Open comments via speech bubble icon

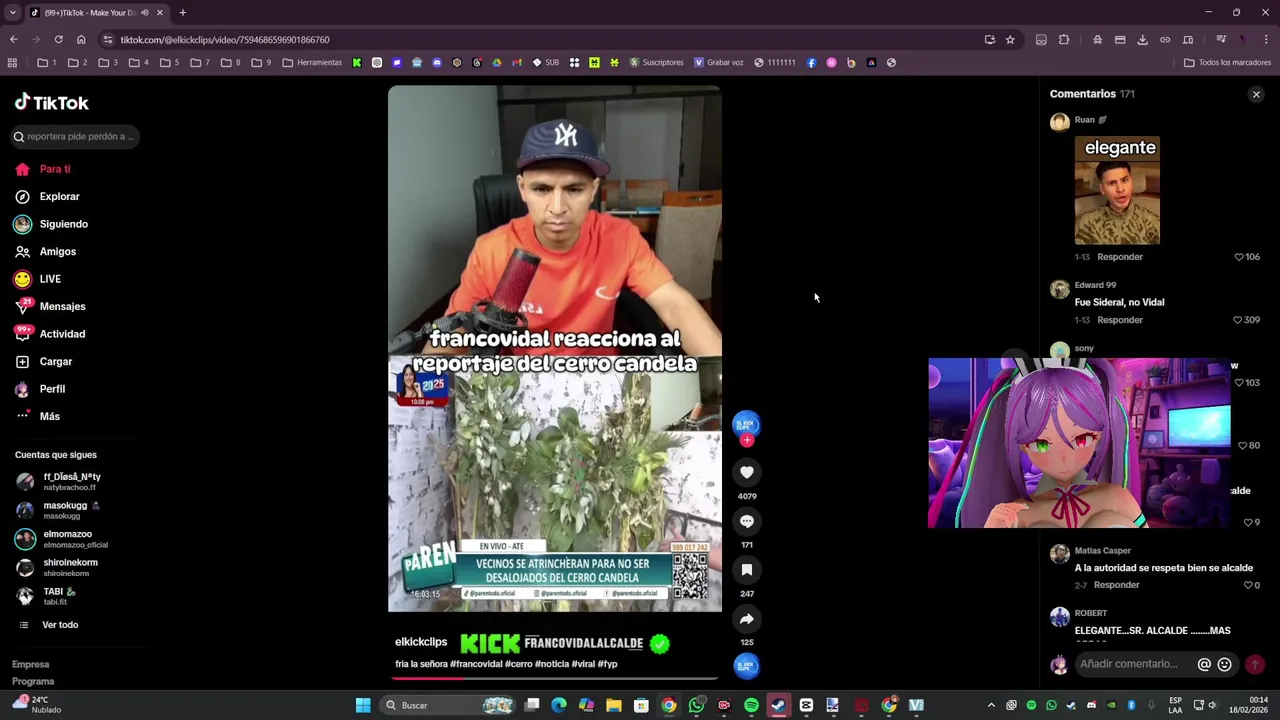(747, 521)
